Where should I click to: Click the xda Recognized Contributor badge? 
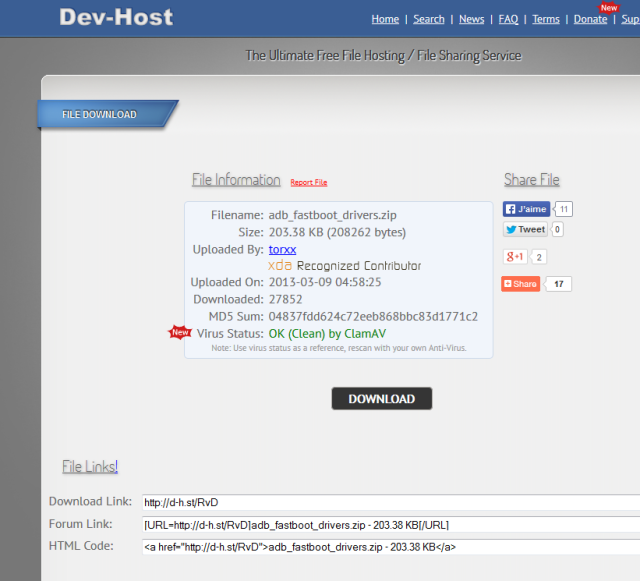pos(344,265)
